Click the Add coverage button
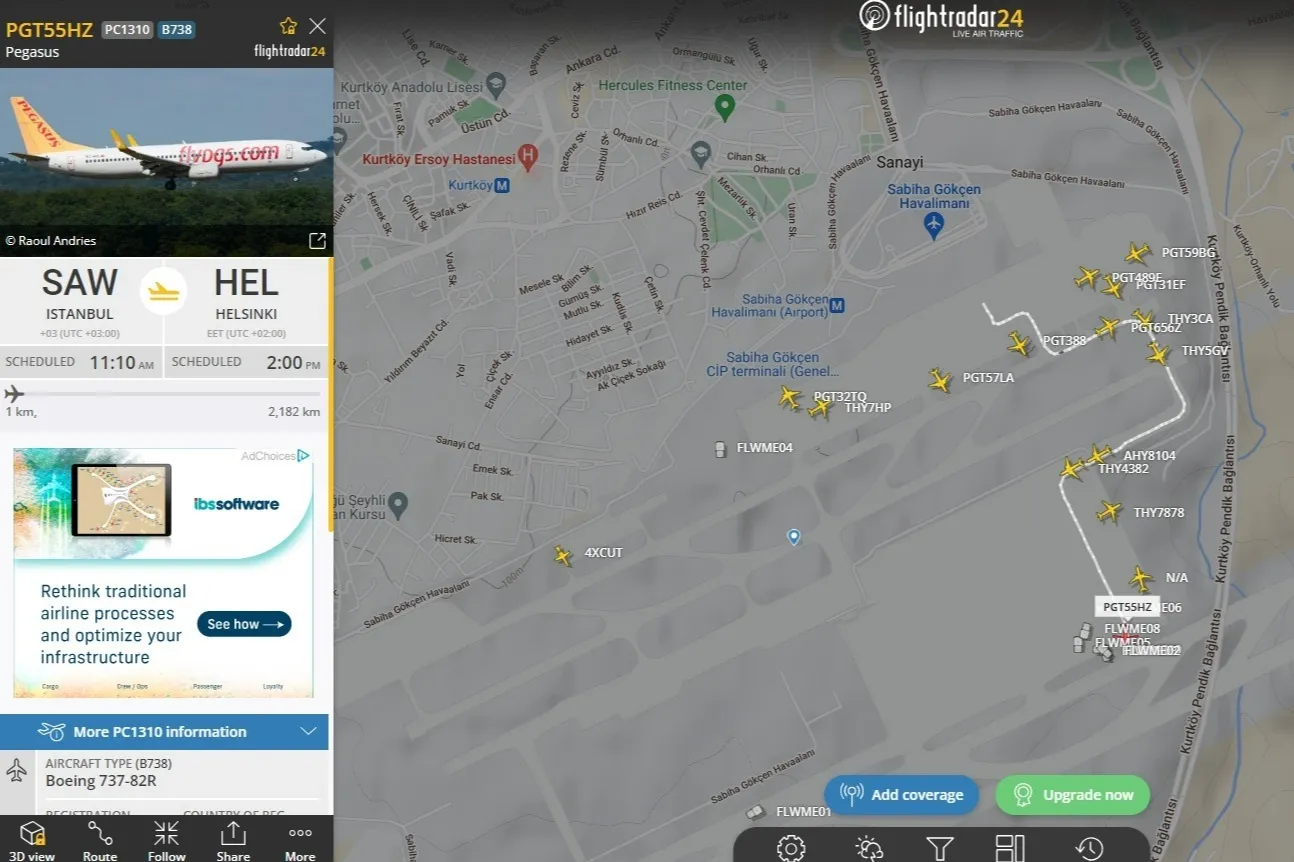Screen dimensions: 1294x862 tap(901, 795)
